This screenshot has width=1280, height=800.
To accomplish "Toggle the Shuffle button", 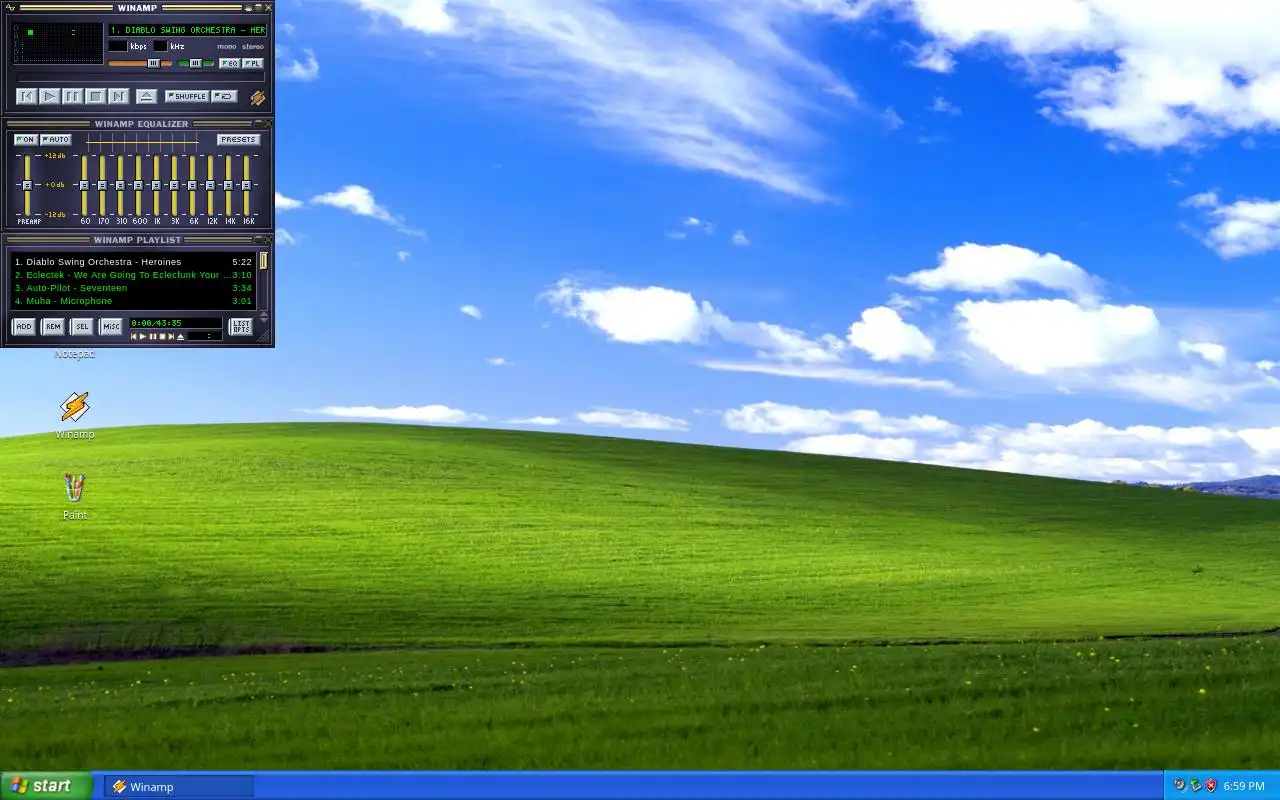I will (187, 96).
